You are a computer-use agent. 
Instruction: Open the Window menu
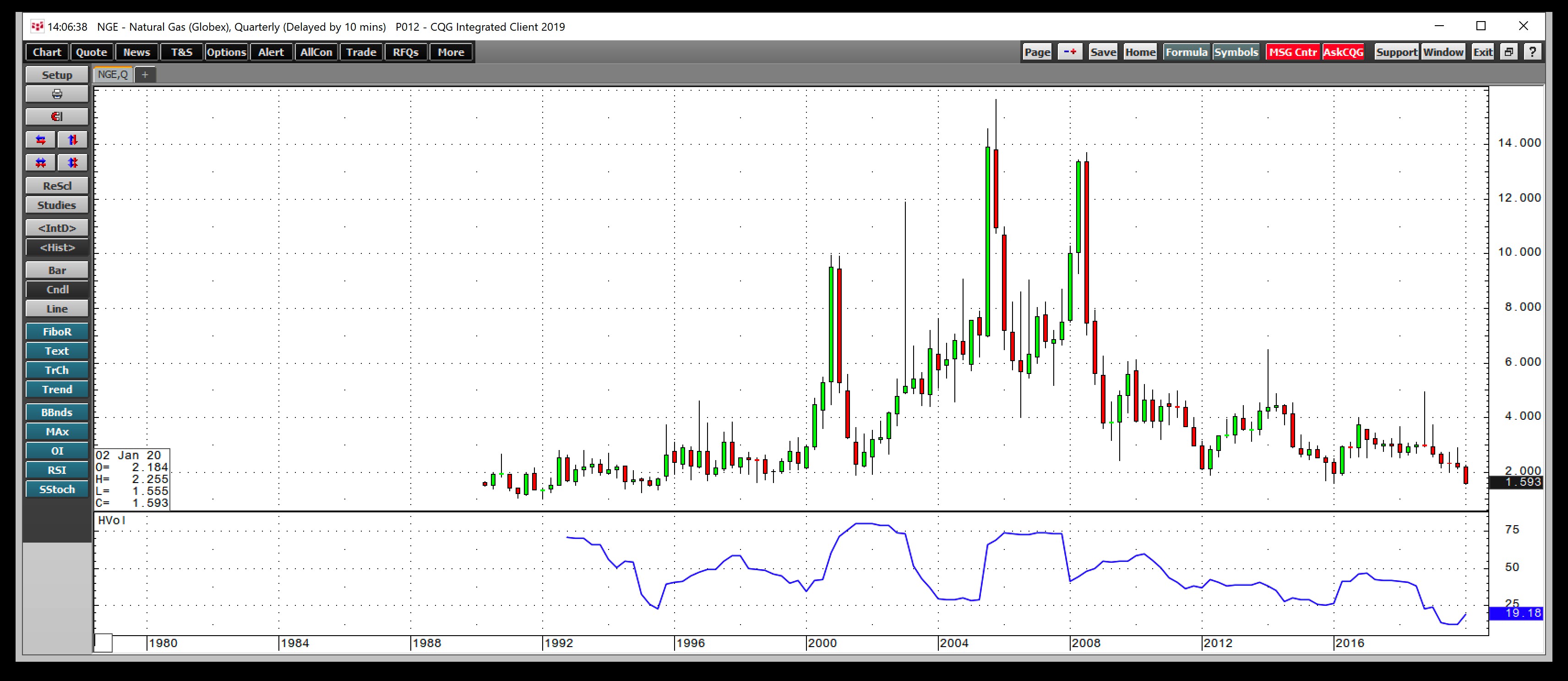click(x=1443, y=52)
